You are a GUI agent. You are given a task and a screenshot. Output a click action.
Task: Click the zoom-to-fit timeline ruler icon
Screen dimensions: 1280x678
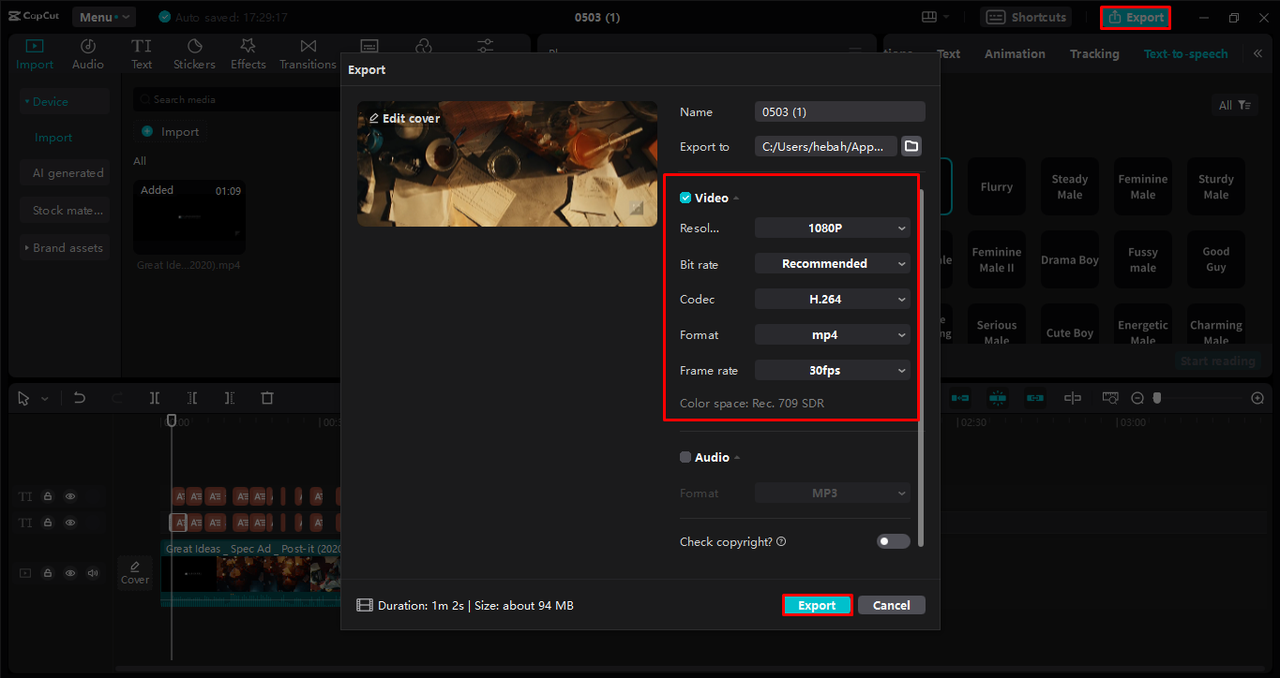(x=1110, y=398)
